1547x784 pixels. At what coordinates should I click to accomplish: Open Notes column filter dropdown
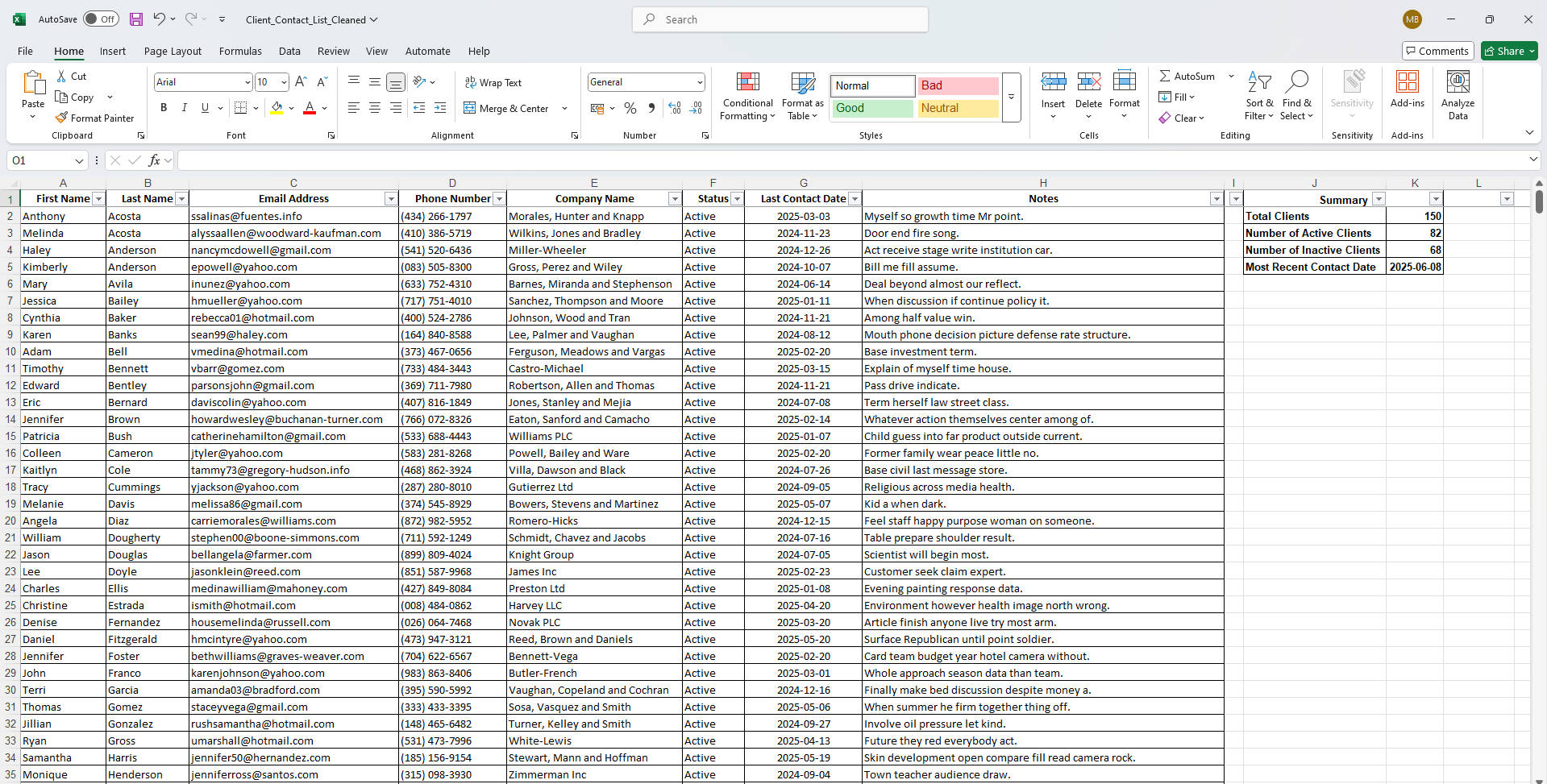coord(1216,199)
